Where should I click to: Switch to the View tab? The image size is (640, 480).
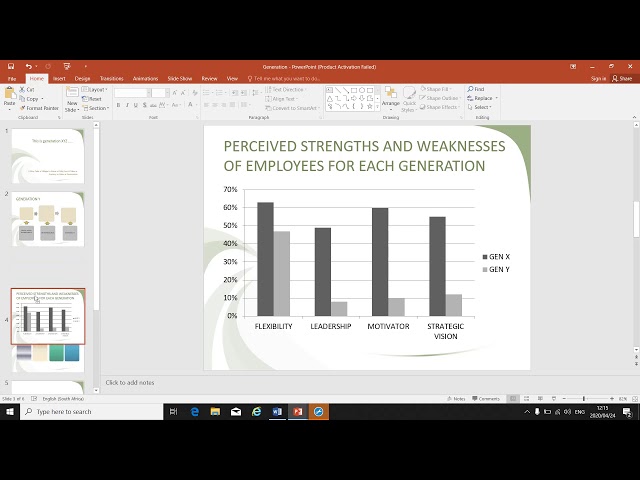232,78
